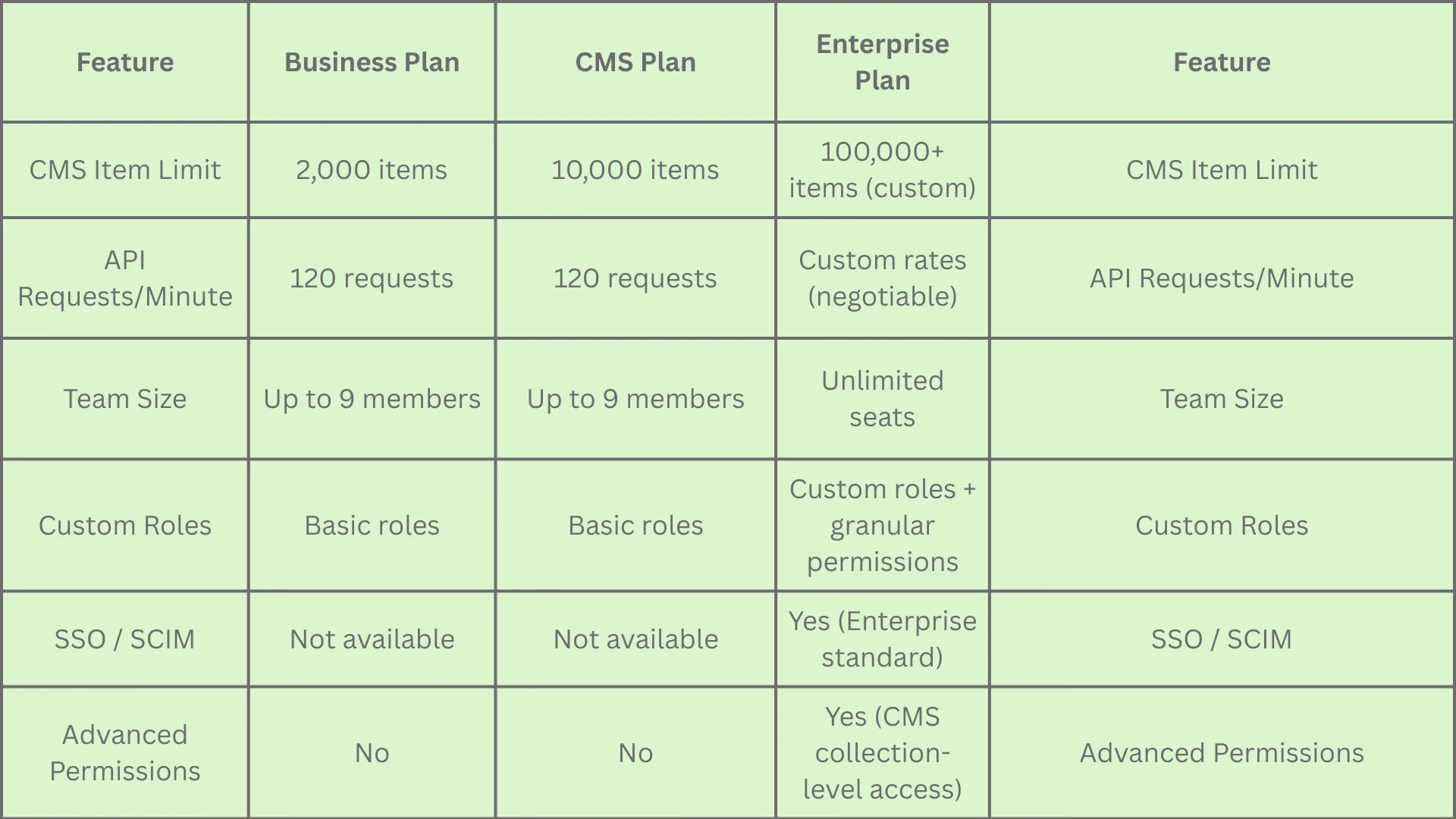
Task: Click the left API Requests/Minute row label
Action: (125, 278)
